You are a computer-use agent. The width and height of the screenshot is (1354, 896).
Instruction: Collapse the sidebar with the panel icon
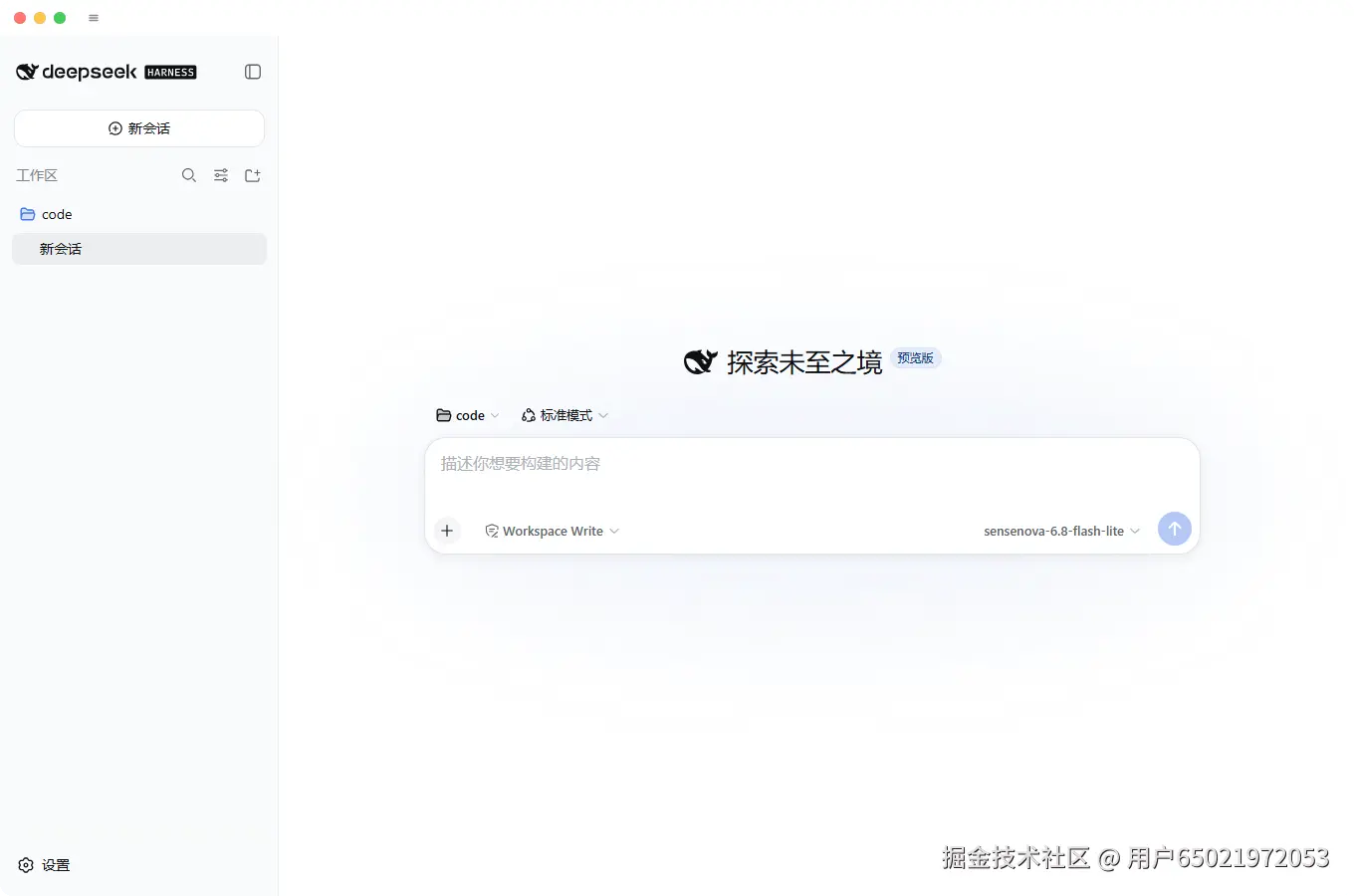click(x=253, y=72)
